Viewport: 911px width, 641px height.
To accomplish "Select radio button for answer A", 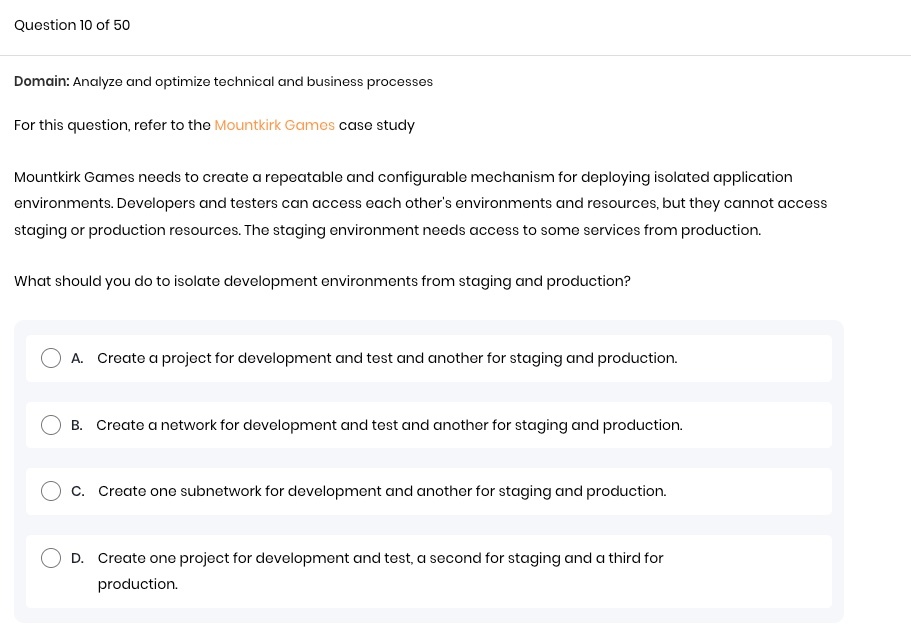I will point(51,358).
